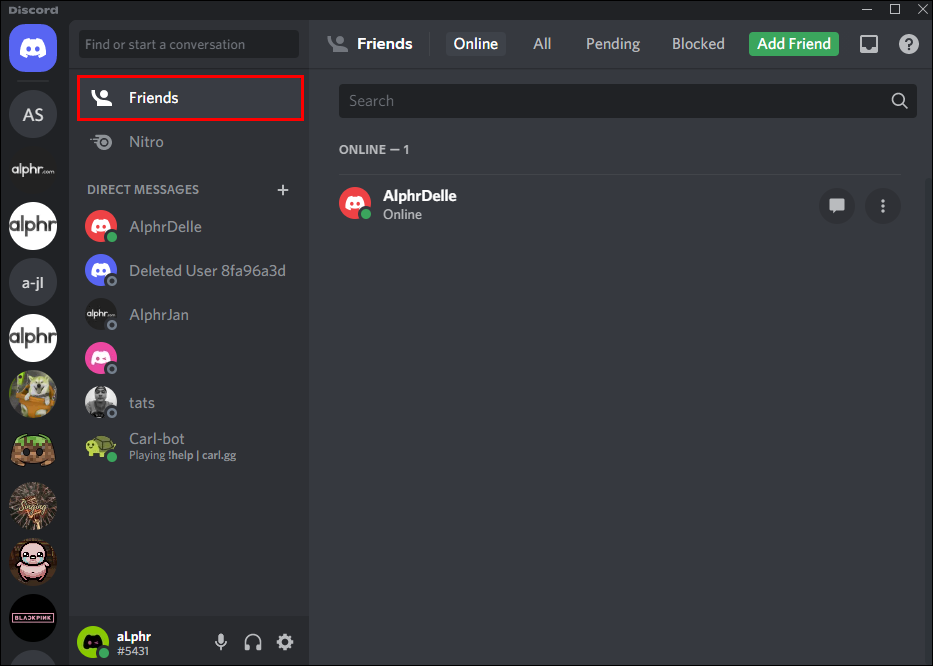Click the Friends header icon at top
Image resolution: width=933 pixels, height=666 pixels.
point(337,44)
